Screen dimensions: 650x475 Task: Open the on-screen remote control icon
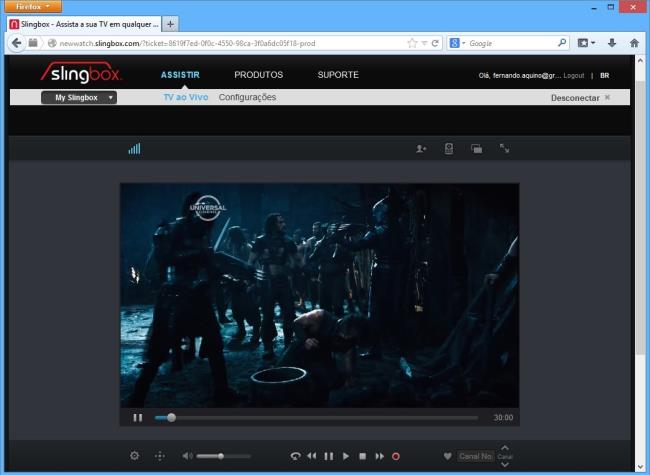(449, 148)
